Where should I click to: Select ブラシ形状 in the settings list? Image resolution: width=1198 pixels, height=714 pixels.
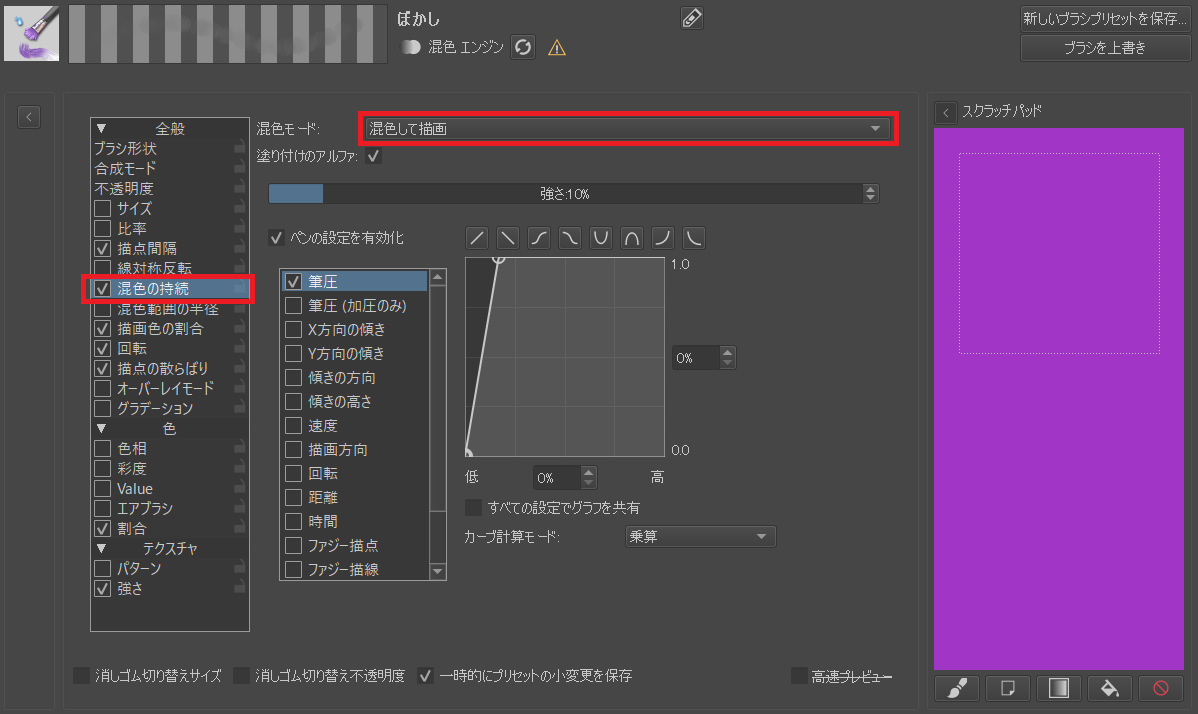point(170,148)
